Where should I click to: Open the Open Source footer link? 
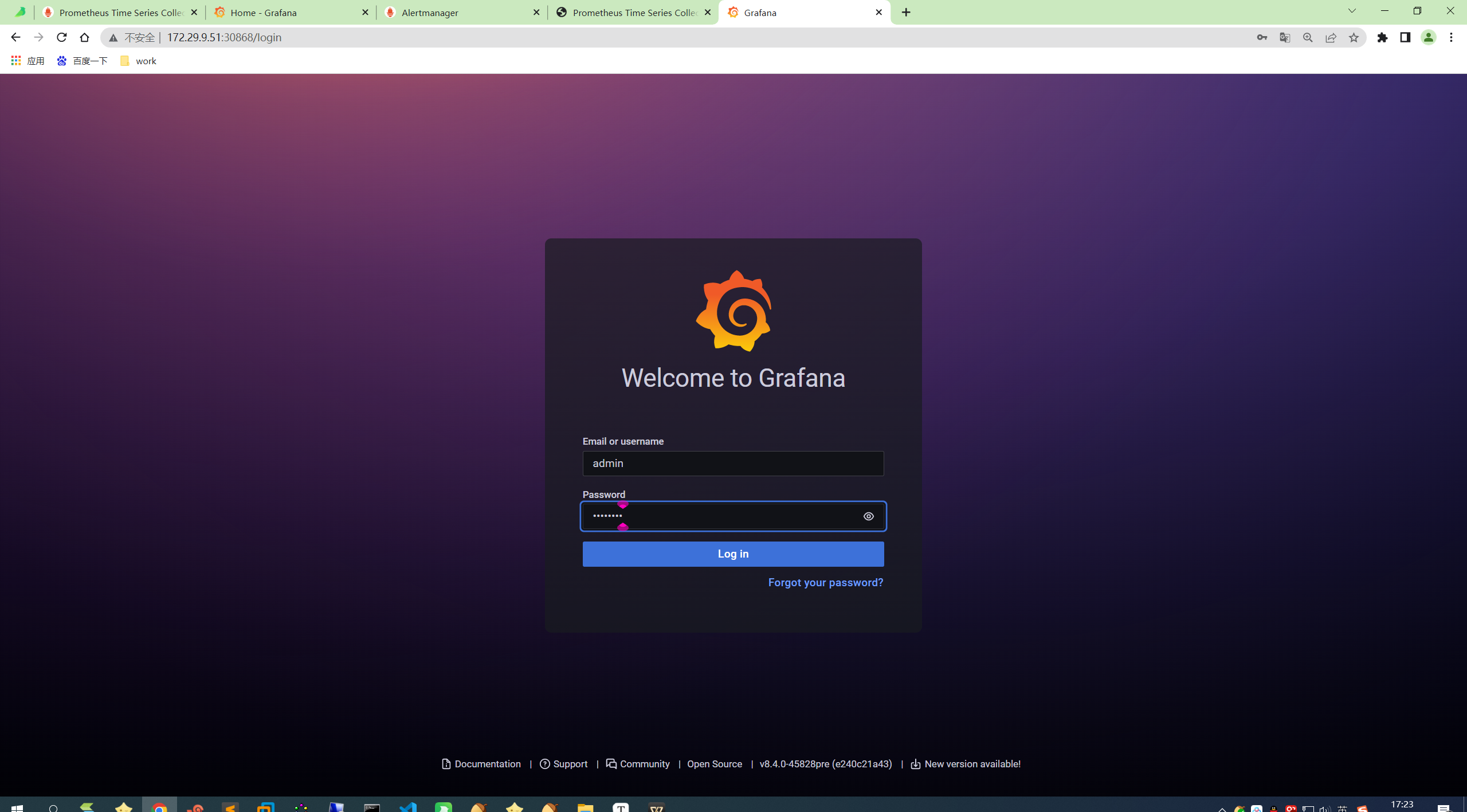(714, 764)
